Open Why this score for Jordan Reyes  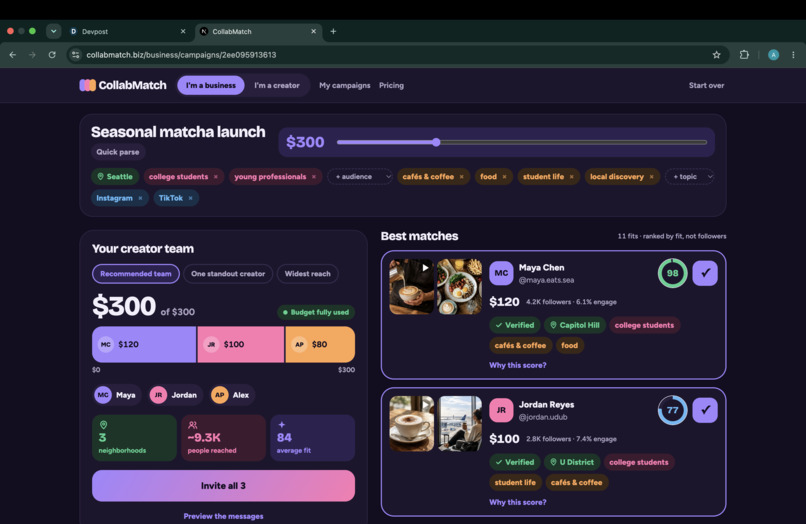[x=518, y=502]
